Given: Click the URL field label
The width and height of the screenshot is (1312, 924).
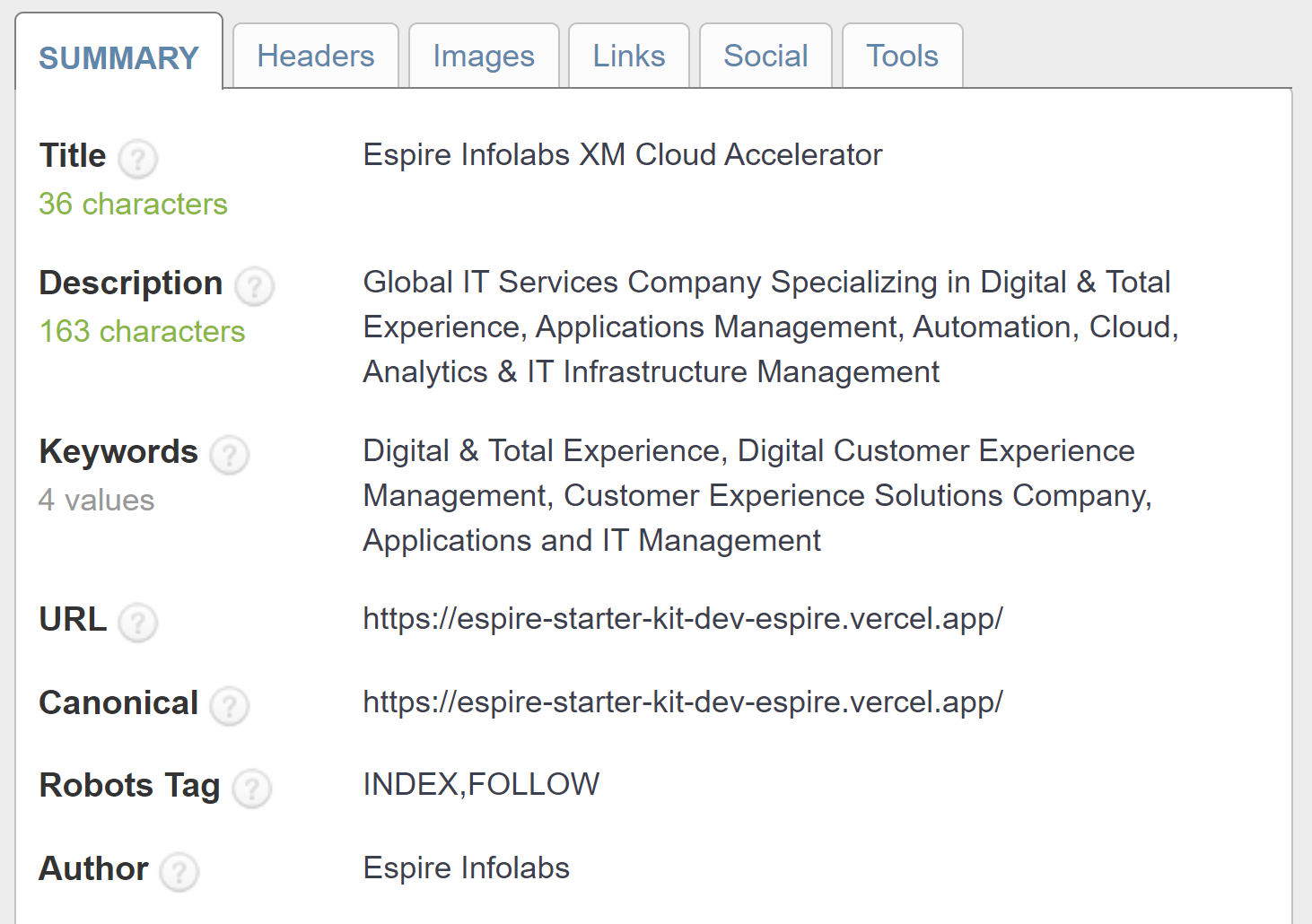Looking at the screenshot, I should tap(74, 619).
